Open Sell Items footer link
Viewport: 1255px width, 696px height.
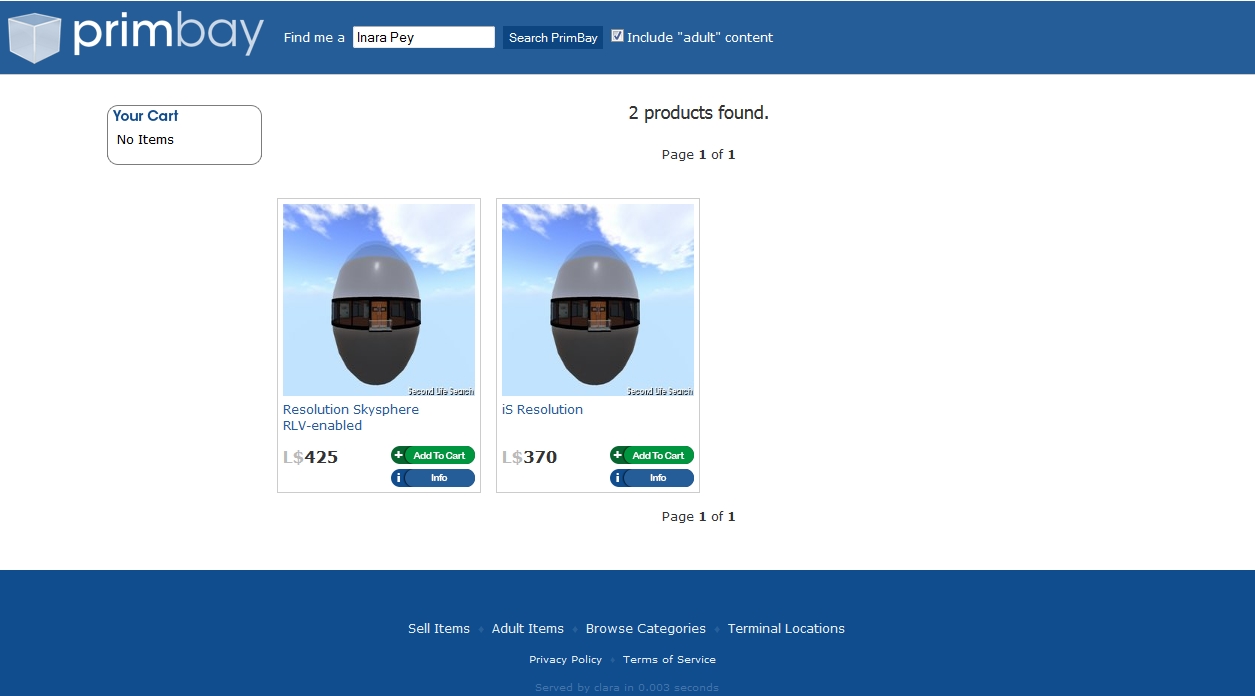pos(438,628)
